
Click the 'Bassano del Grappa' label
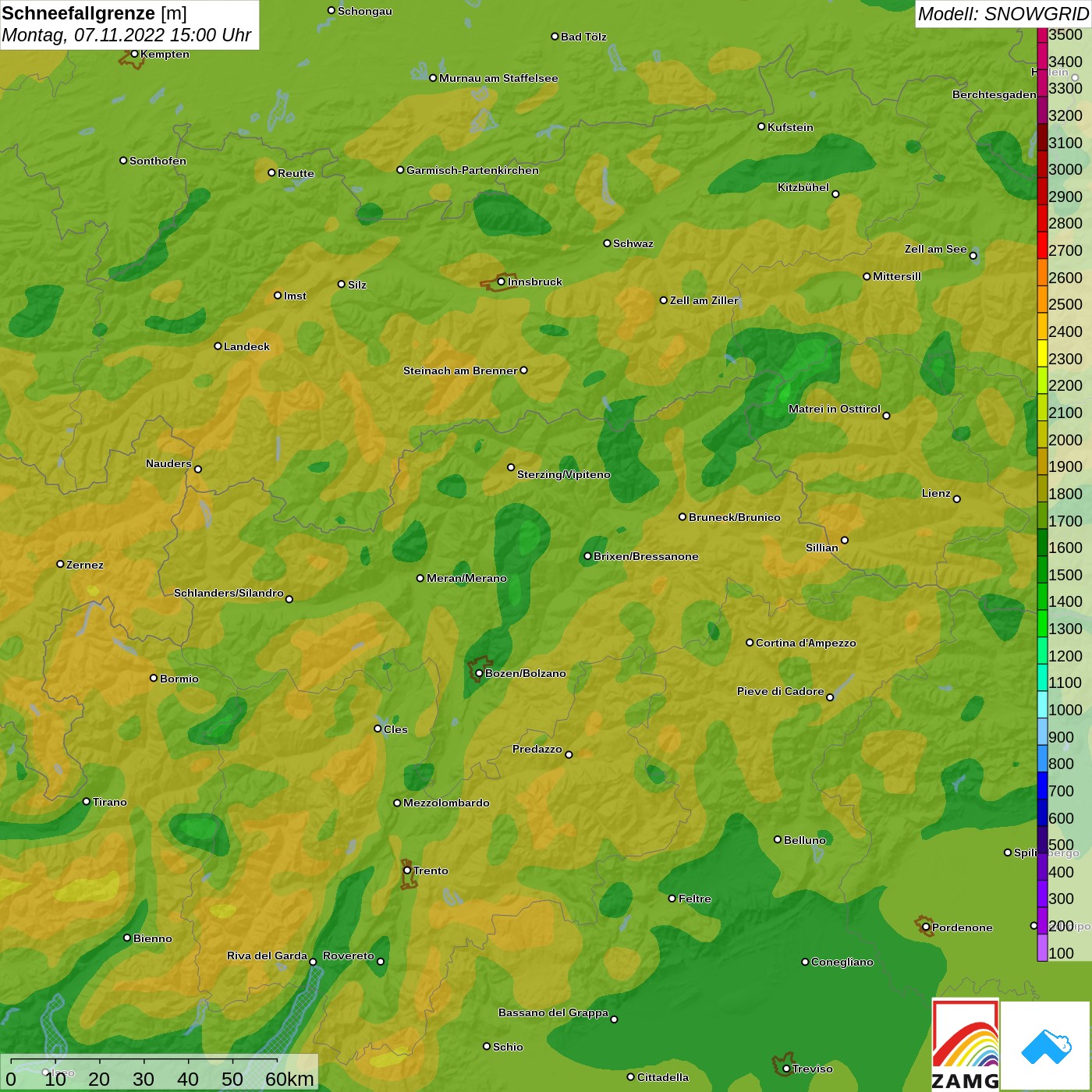click(x=553, y=1012)
